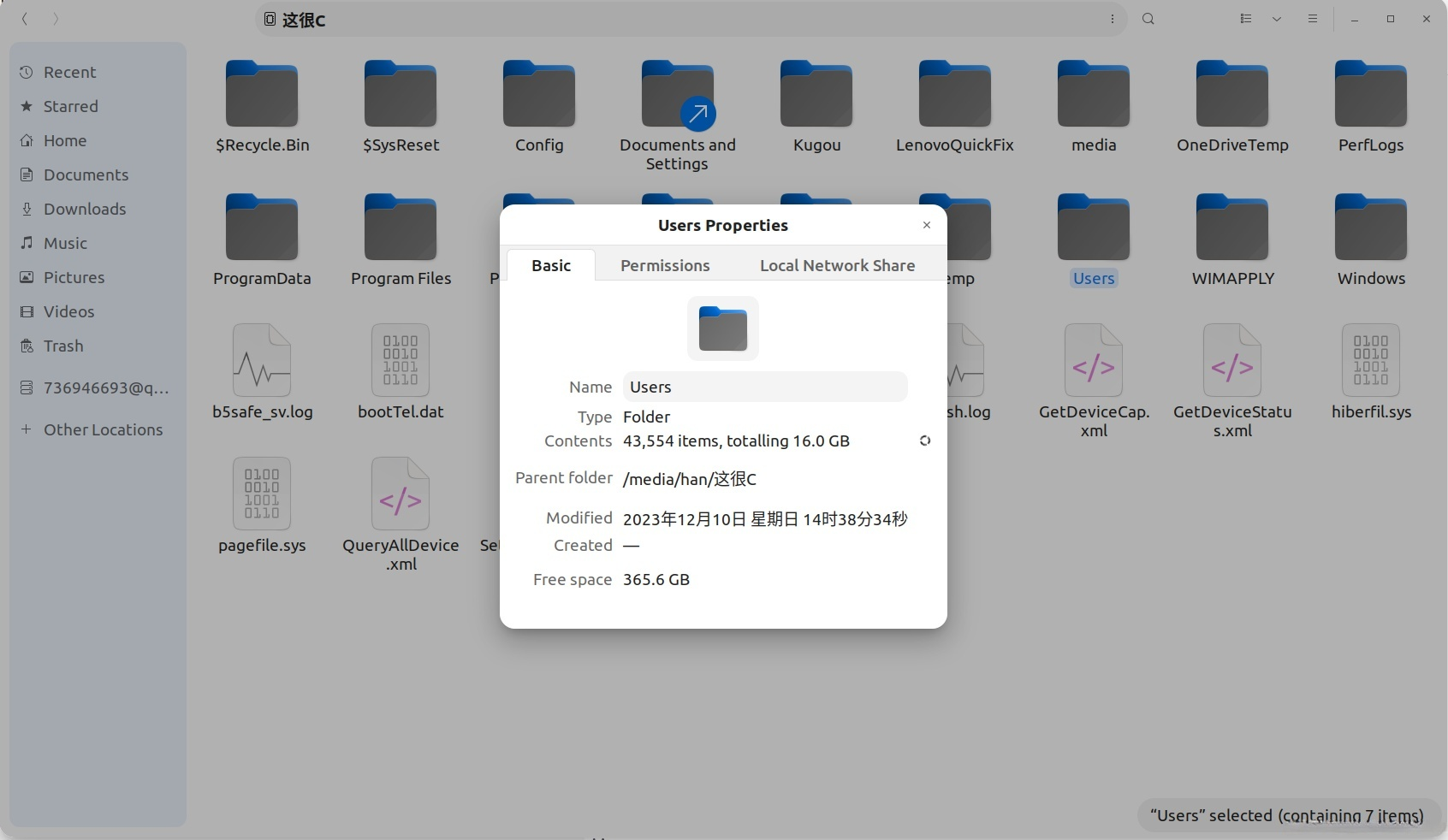Open path bar three-dot options menu
This screenshot has width=1448, height=840.
[1113, 19]
